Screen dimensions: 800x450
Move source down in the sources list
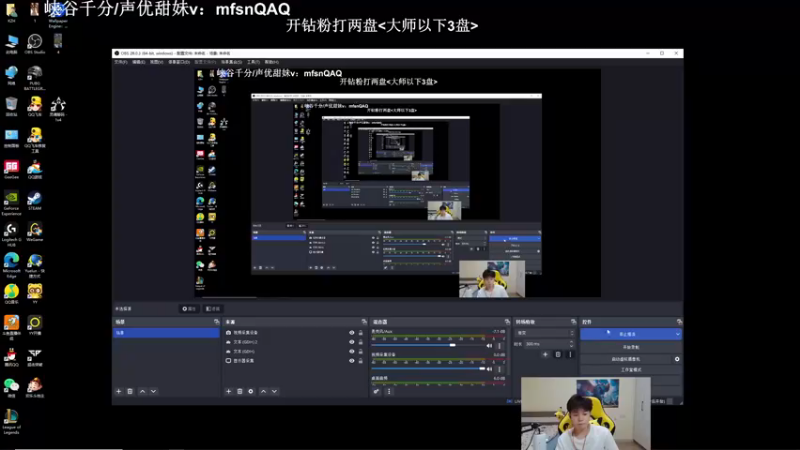[x=274, y=391]
